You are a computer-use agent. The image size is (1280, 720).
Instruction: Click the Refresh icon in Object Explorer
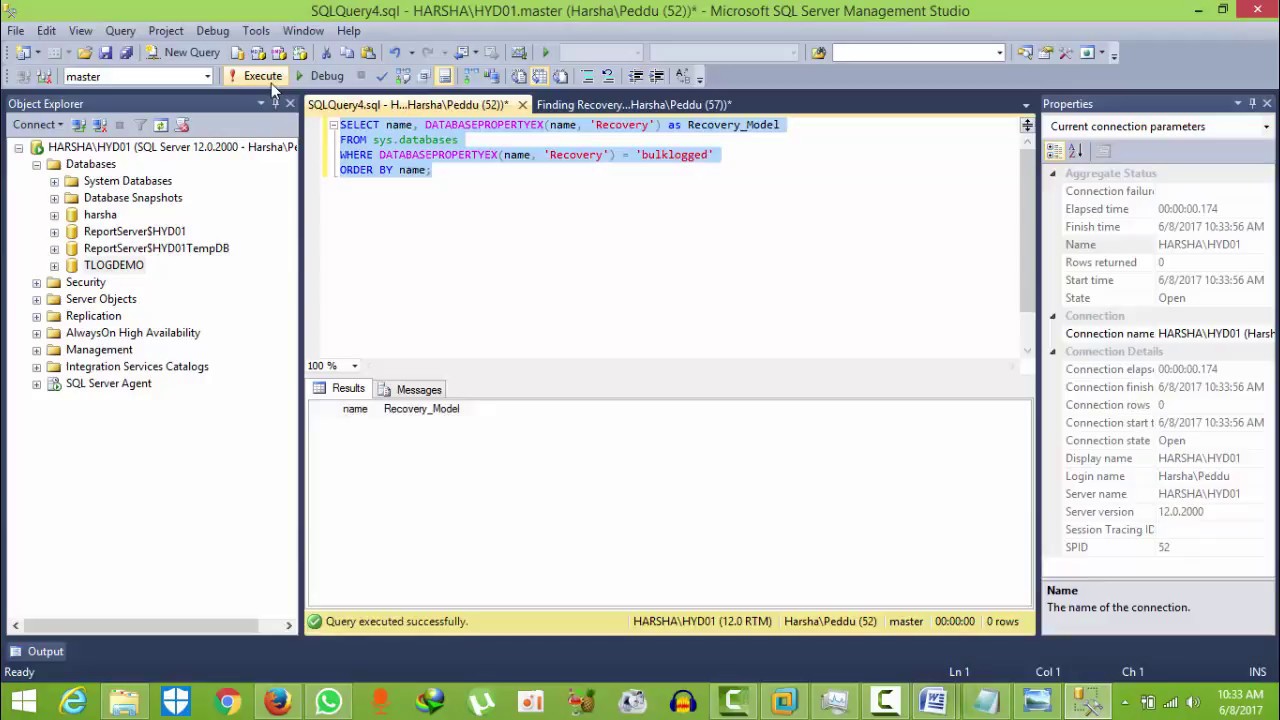(x=160, y=125)
